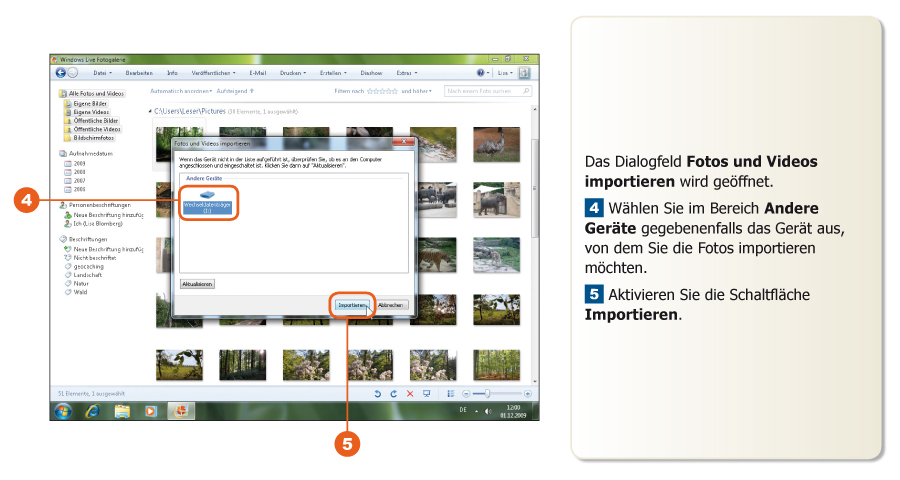Click the red delete X icon
The image size is (900, 480).
click(x=410, y=394)
